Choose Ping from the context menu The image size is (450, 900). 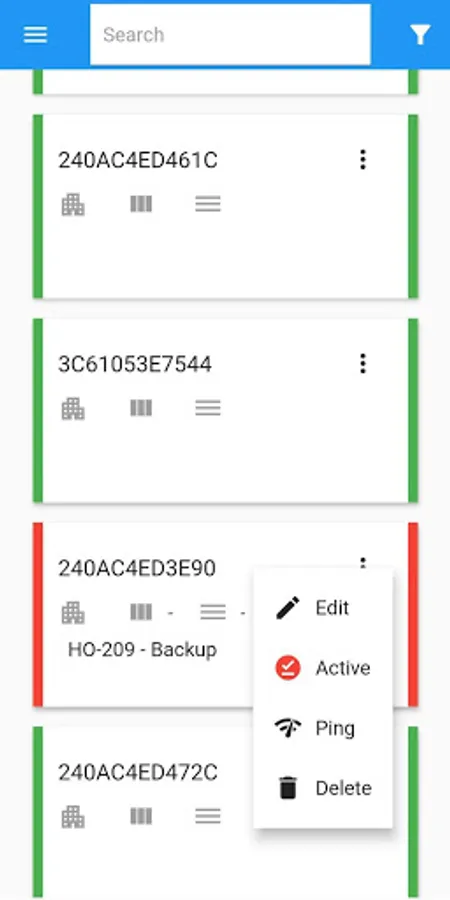(323, 728)
